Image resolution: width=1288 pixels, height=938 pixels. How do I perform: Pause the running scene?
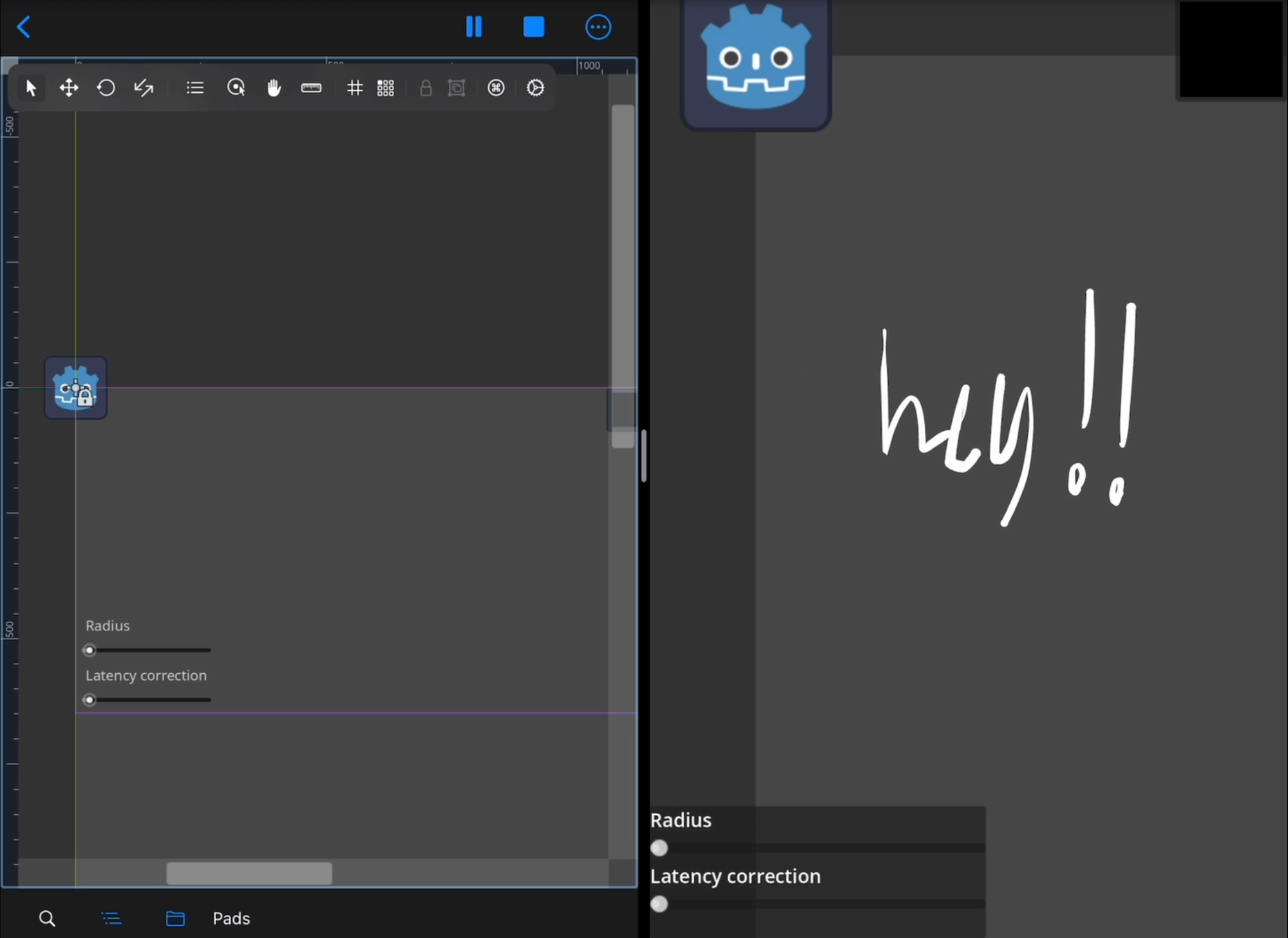(474, 27)
